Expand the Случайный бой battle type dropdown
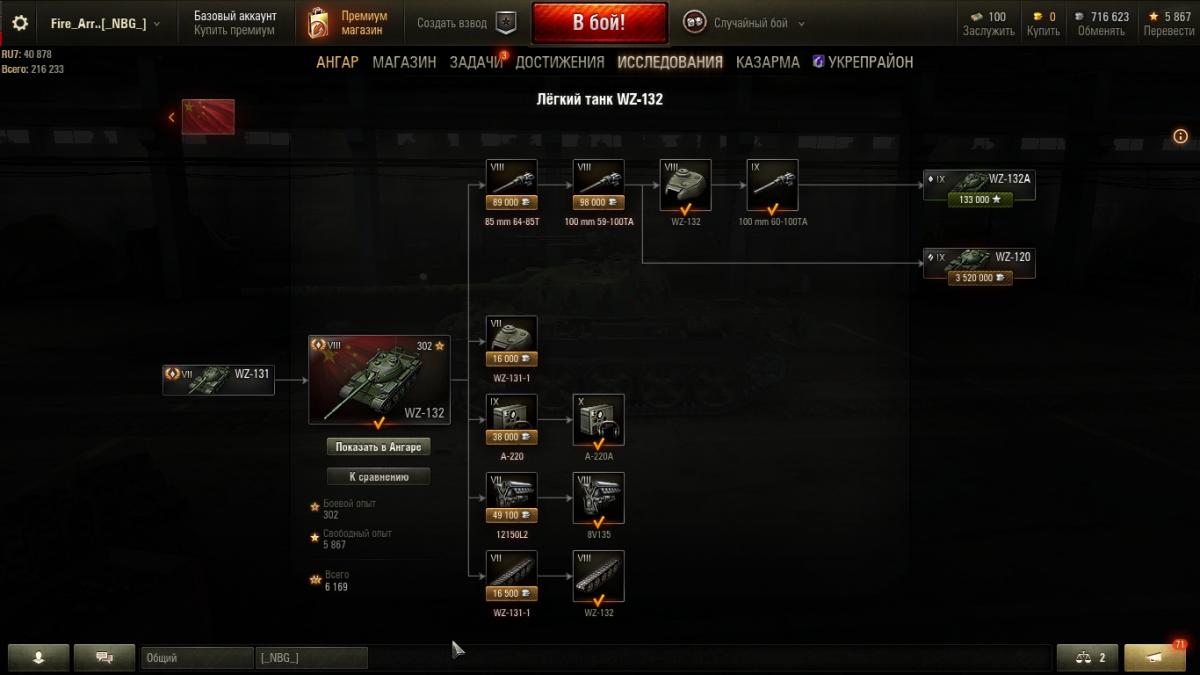The height and width of the screenshot is (675, 1200). click(x=745, y=23)
